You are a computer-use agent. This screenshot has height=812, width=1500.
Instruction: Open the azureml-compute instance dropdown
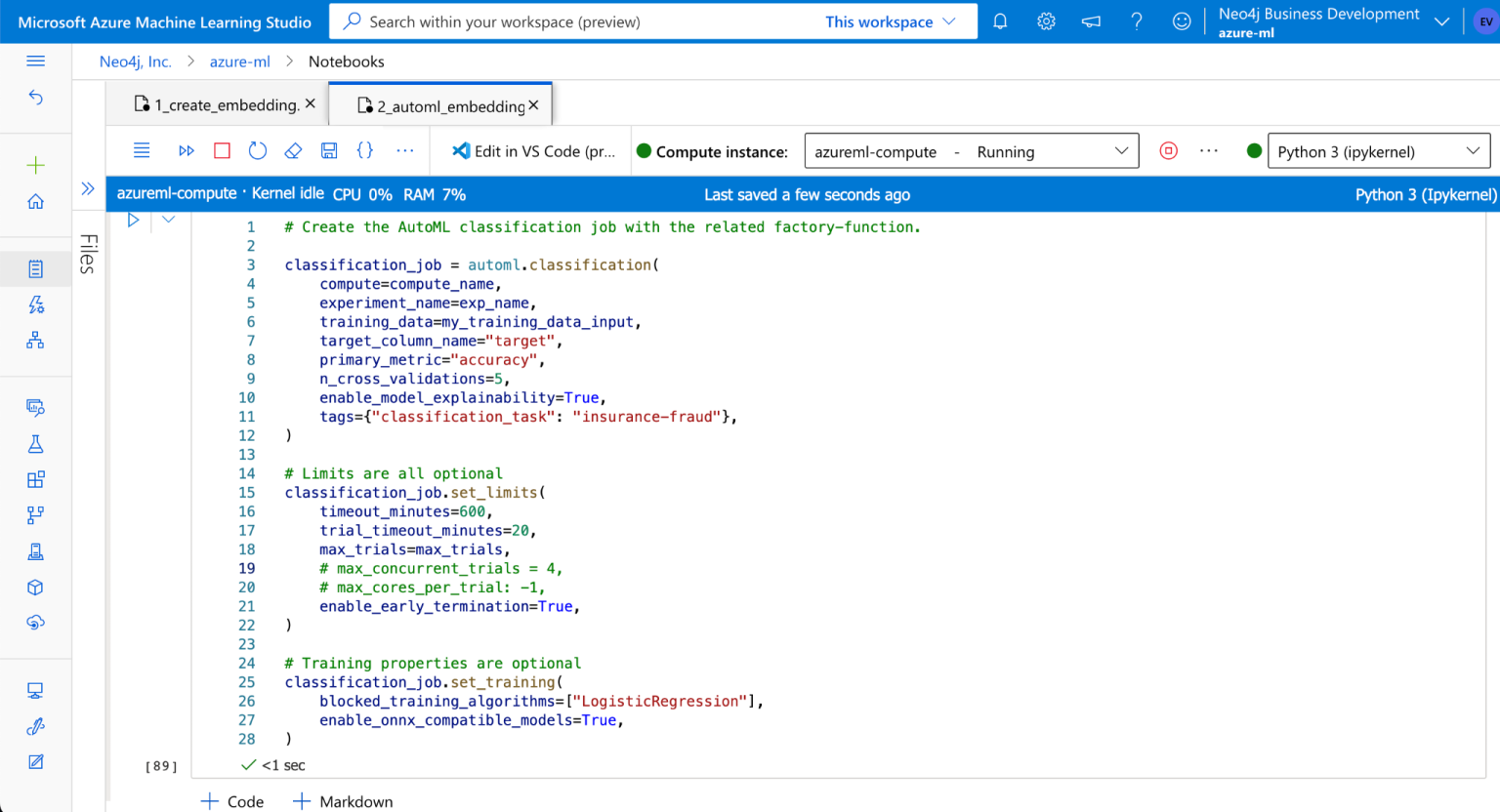[x=971, y=150]
